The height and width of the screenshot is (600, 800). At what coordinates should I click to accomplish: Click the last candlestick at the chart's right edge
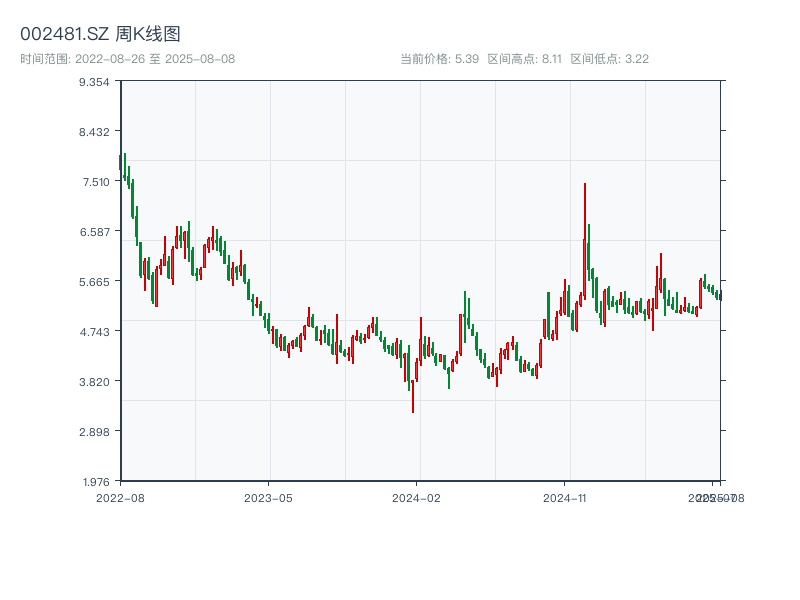721,295
